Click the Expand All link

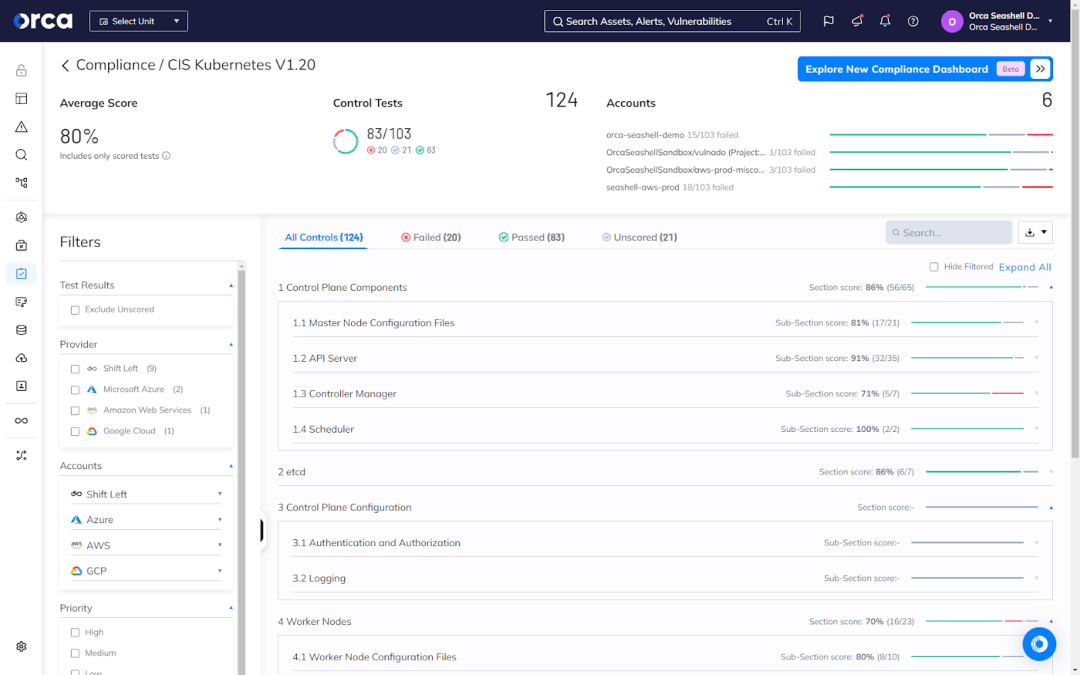(1025, 267)
